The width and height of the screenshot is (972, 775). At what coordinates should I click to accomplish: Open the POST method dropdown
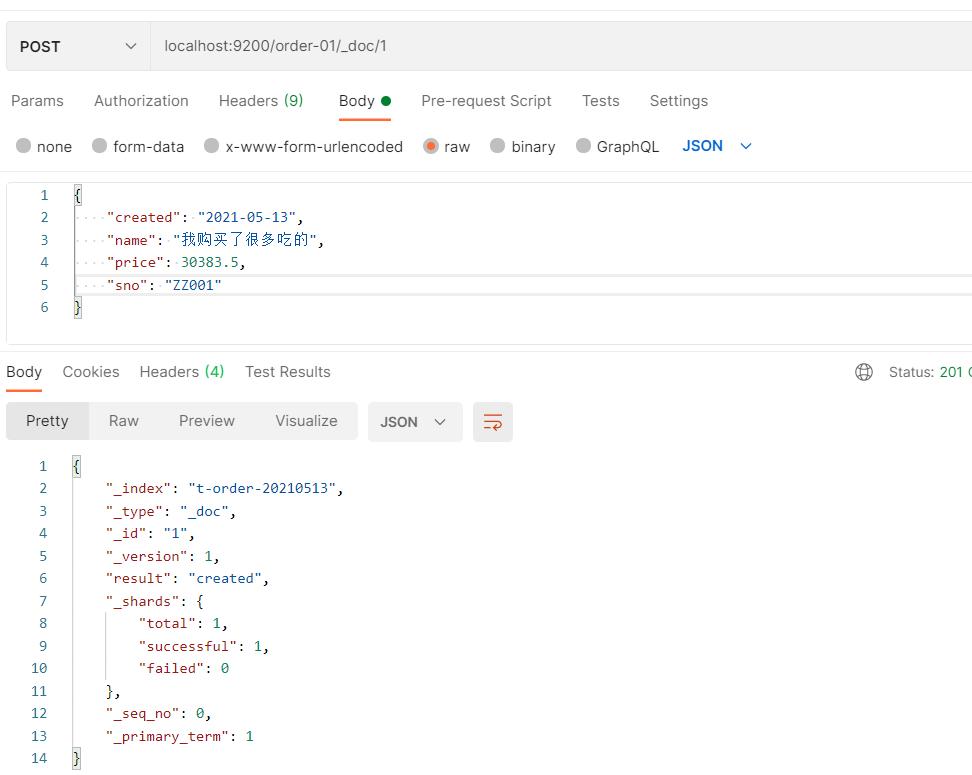78,46
